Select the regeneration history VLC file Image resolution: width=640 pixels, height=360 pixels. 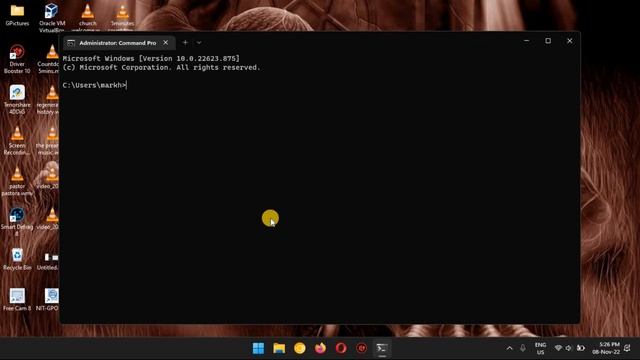click(x=49, y=100)
